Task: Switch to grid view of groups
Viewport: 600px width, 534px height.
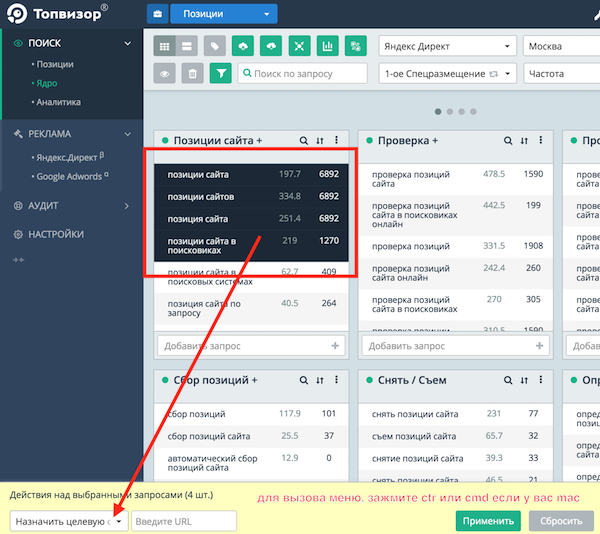Action: (164, 47)
